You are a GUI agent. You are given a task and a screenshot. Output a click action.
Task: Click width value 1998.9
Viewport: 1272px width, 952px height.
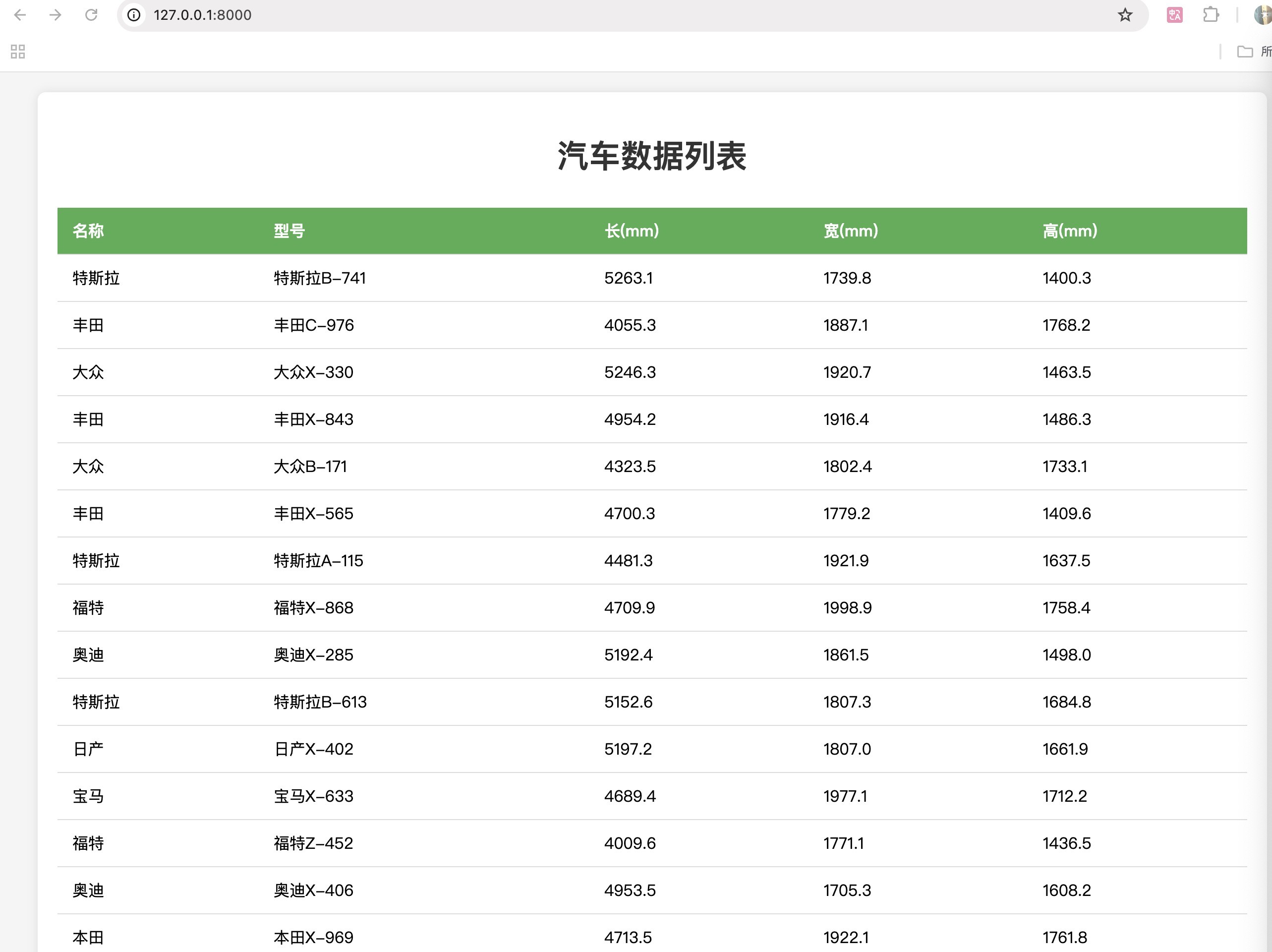coord(848,608)
